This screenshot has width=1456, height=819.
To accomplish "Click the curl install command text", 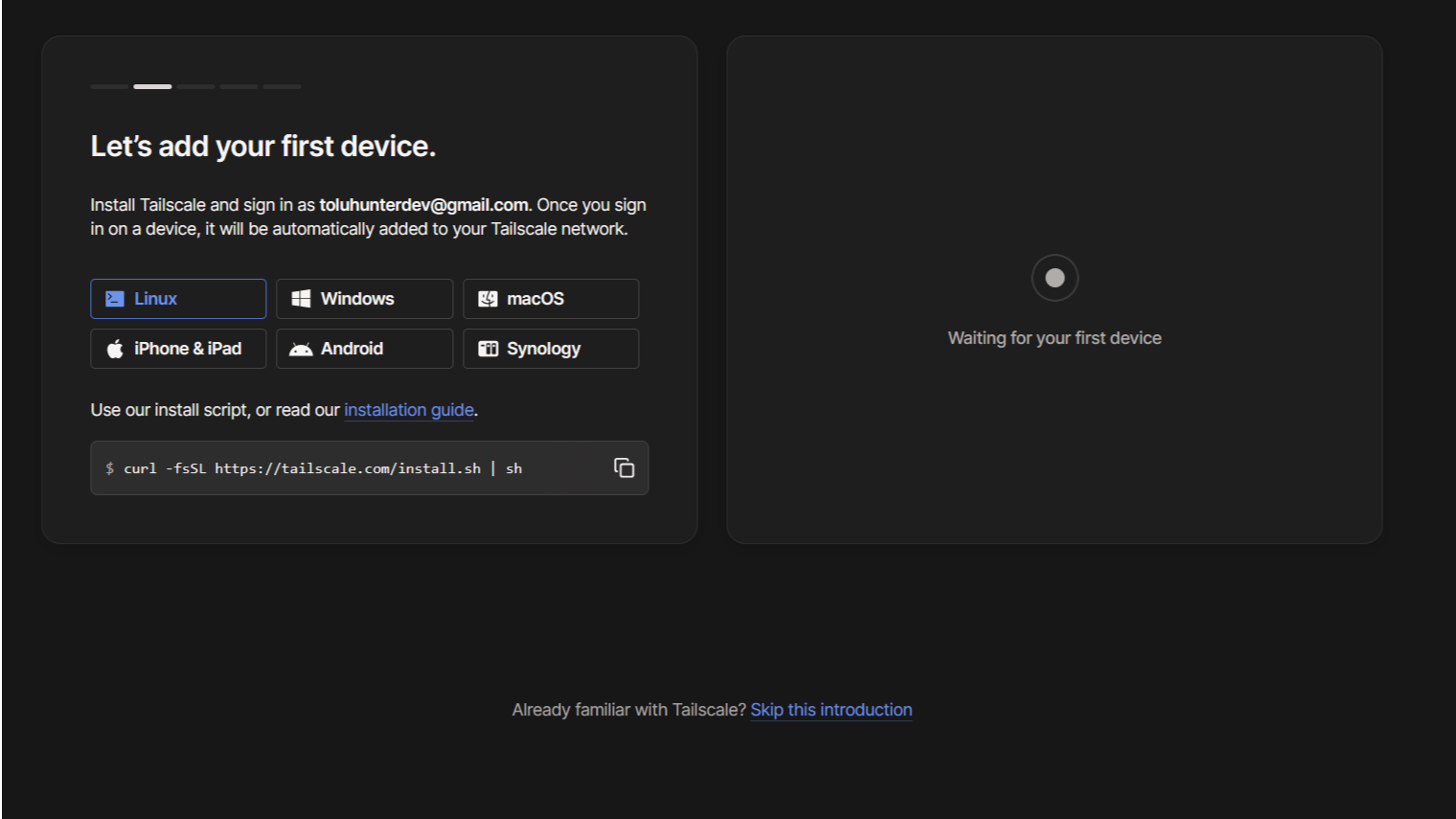I will pyautogui.click(x=323, y=468).
